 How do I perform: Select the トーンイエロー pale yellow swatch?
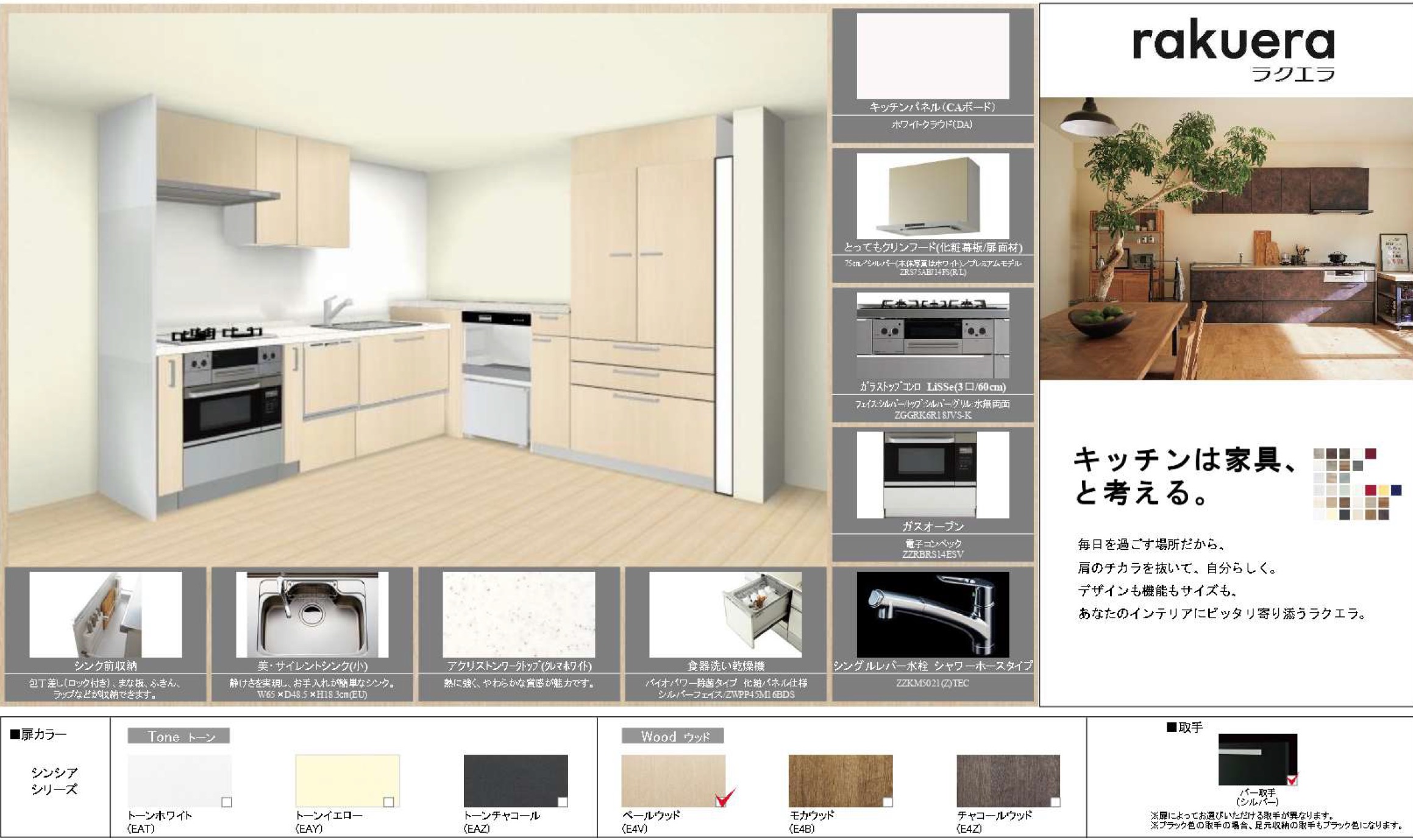(x=347, y=781)
